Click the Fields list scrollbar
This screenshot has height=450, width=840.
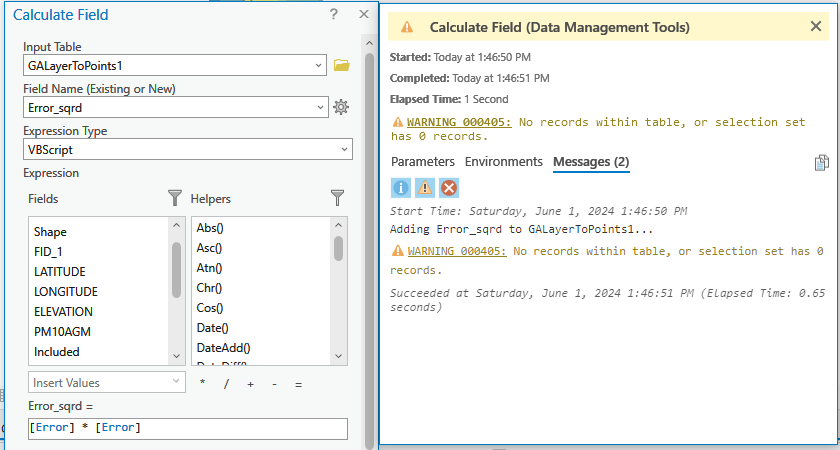177,270
